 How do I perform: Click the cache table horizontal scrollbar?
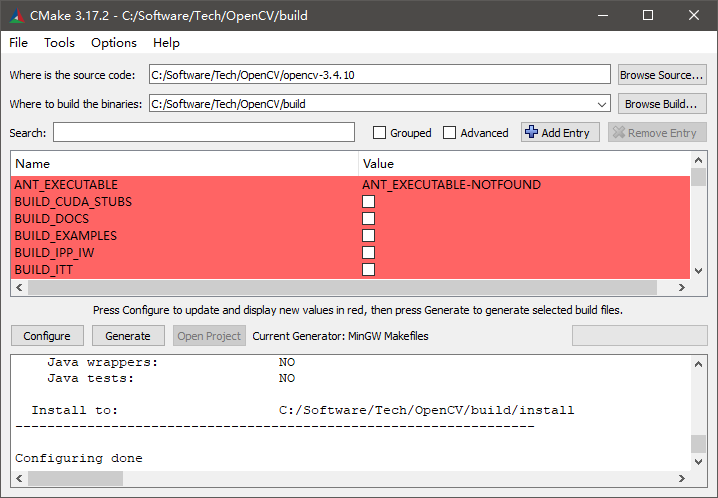point(343,287)
